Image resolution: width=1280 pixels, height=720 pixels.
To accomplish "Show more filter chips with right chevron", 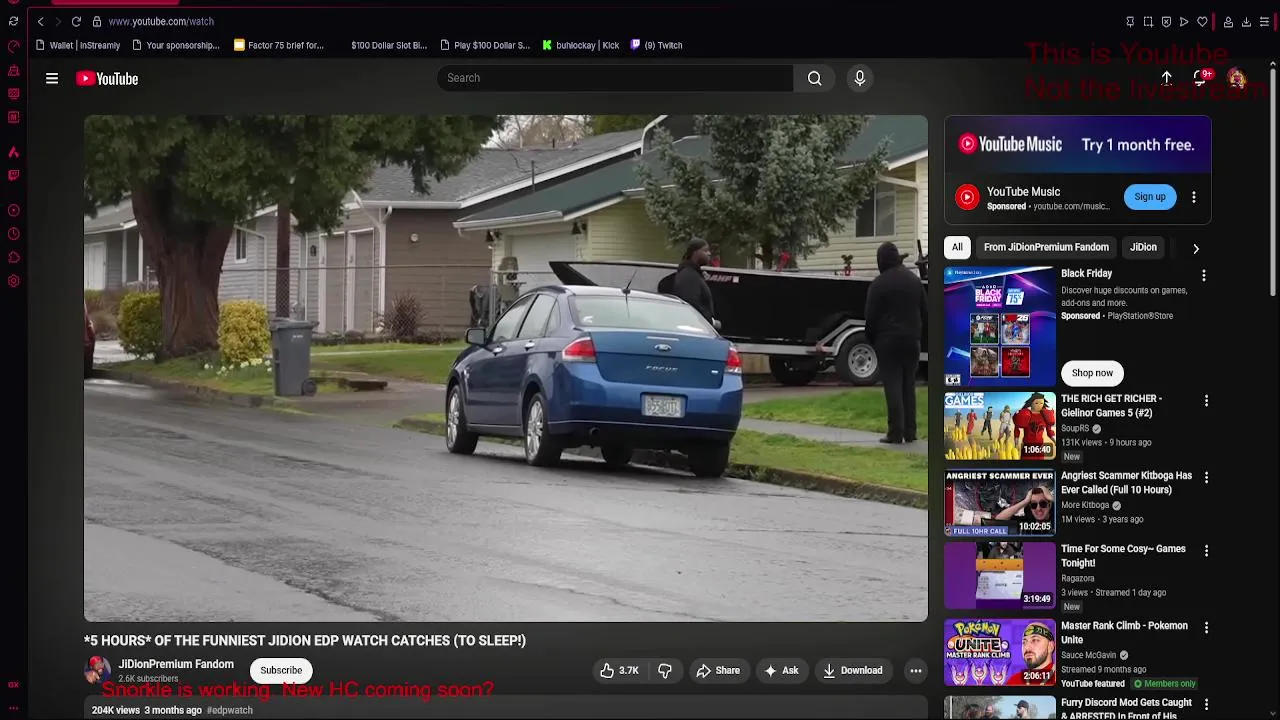I will (x=1196, y=248).
